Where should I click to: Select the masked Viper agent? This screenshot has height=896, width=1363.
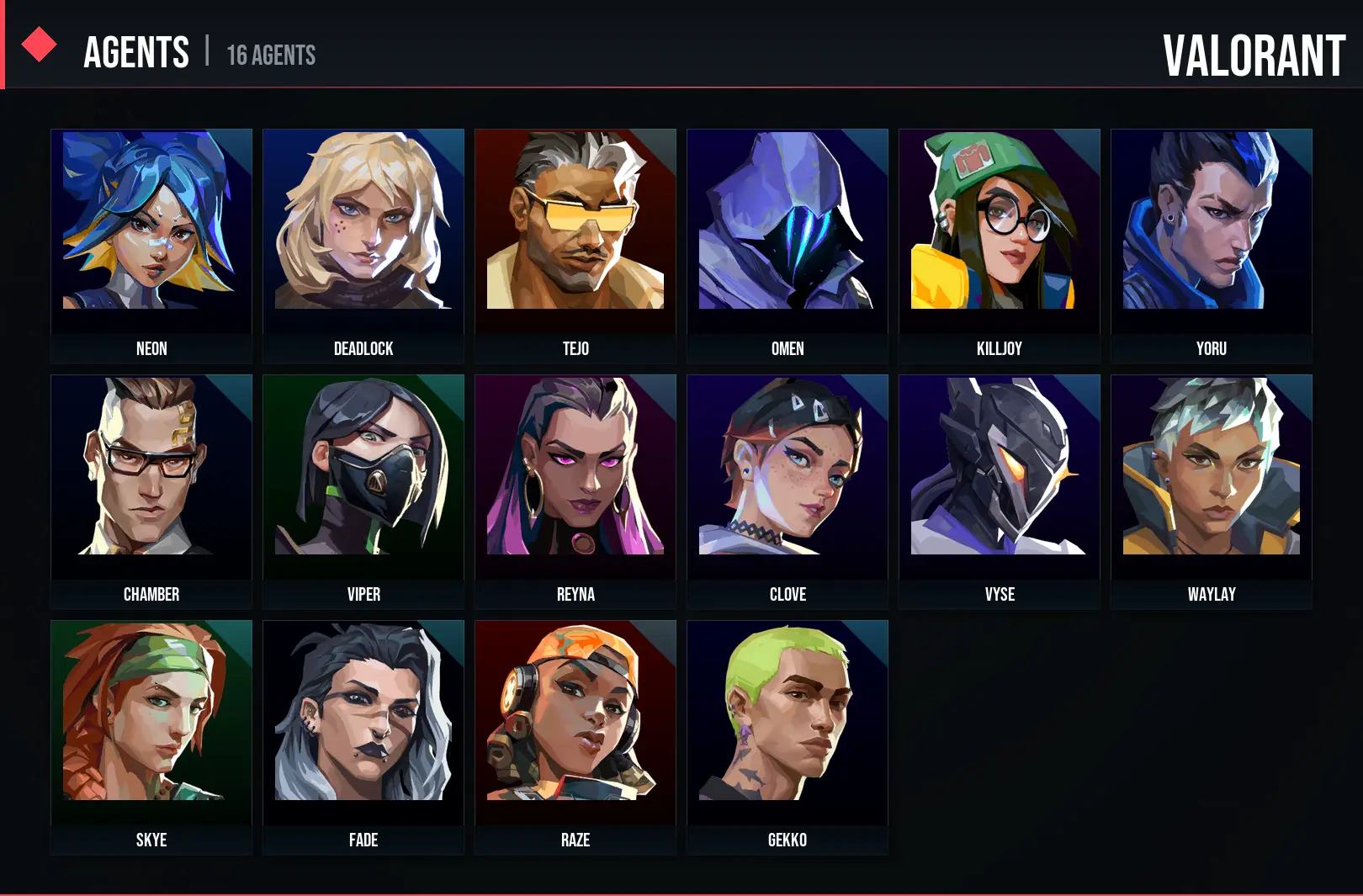point(363,491)
